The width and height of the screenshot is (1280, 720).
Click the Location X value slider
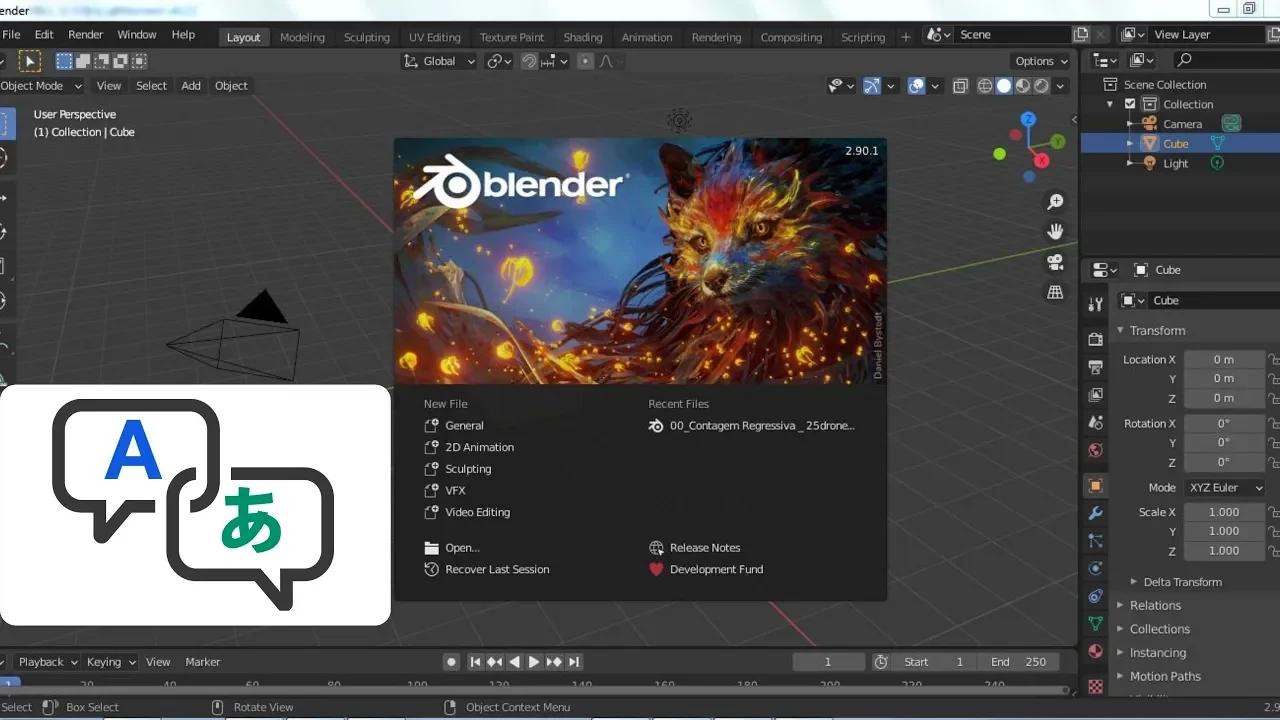(1224, 359)
